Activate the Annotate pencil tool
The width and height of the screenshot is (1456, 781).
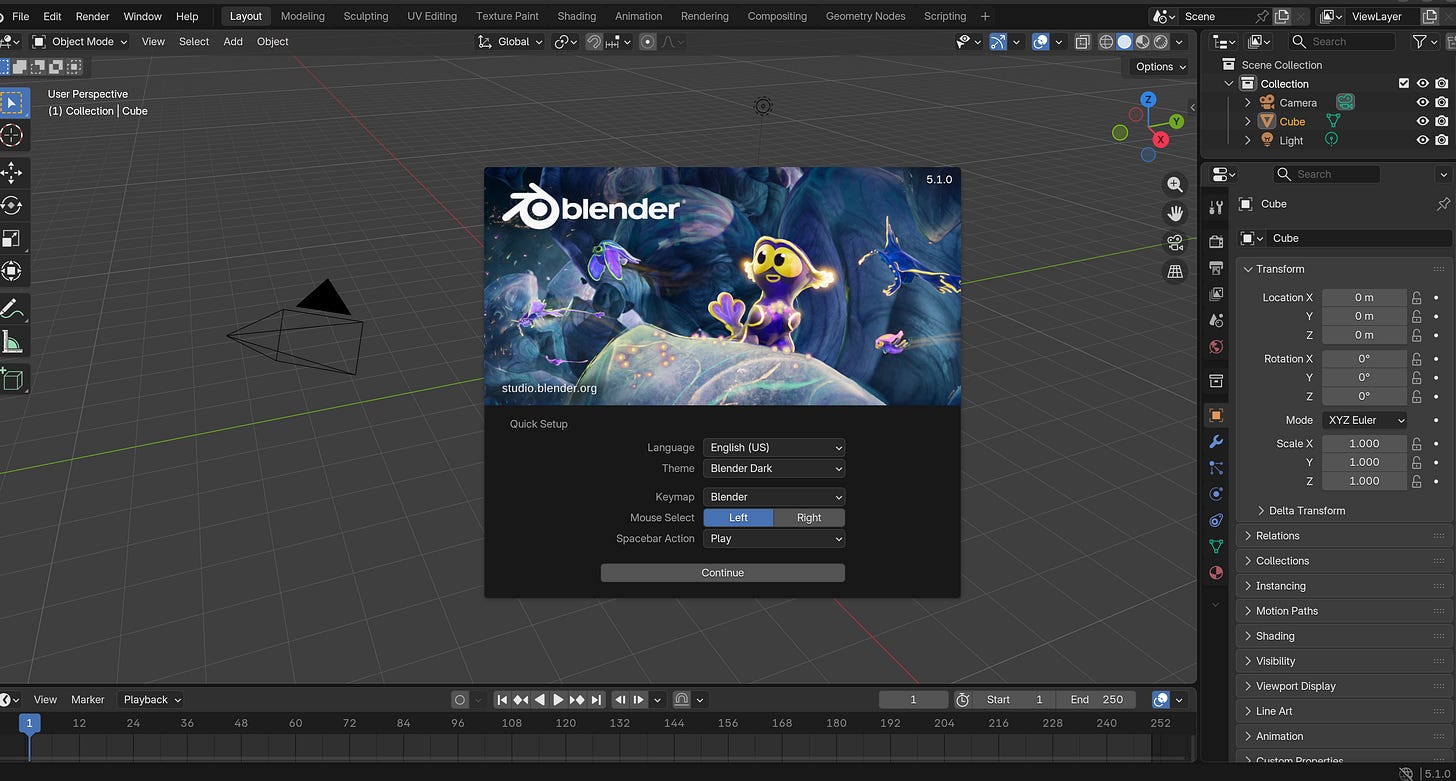pyautogui.click(x=12, y=310)
